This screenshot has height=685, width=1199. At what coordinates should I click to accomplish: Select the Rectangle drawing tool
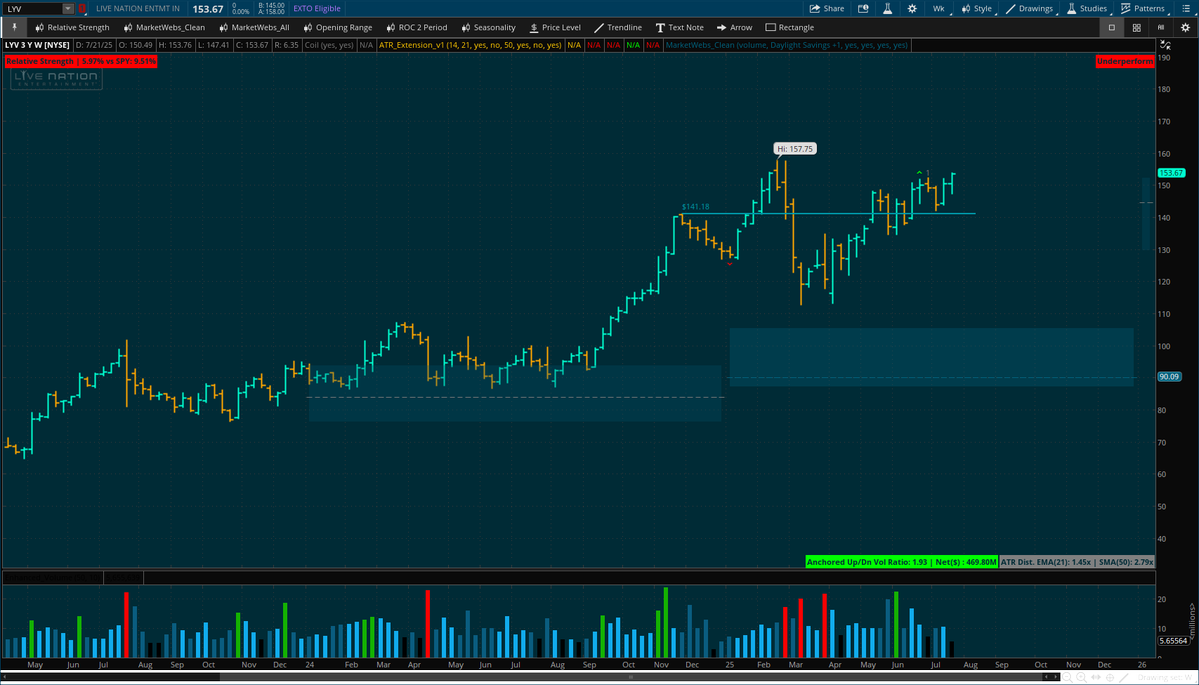coord(789,28)
